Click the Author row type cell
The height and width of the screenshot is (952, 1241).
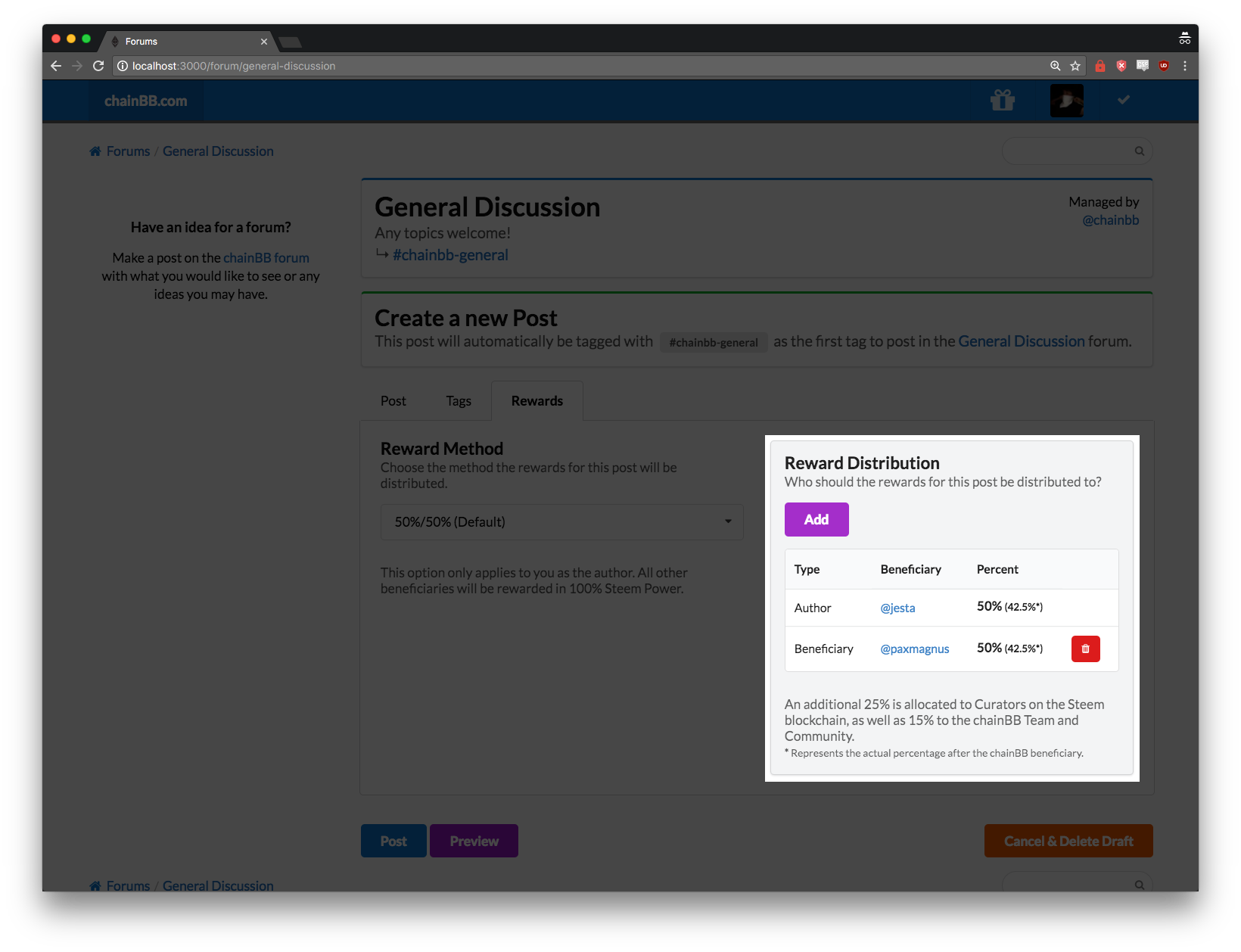pyautogui.click(x=813, y=608)
